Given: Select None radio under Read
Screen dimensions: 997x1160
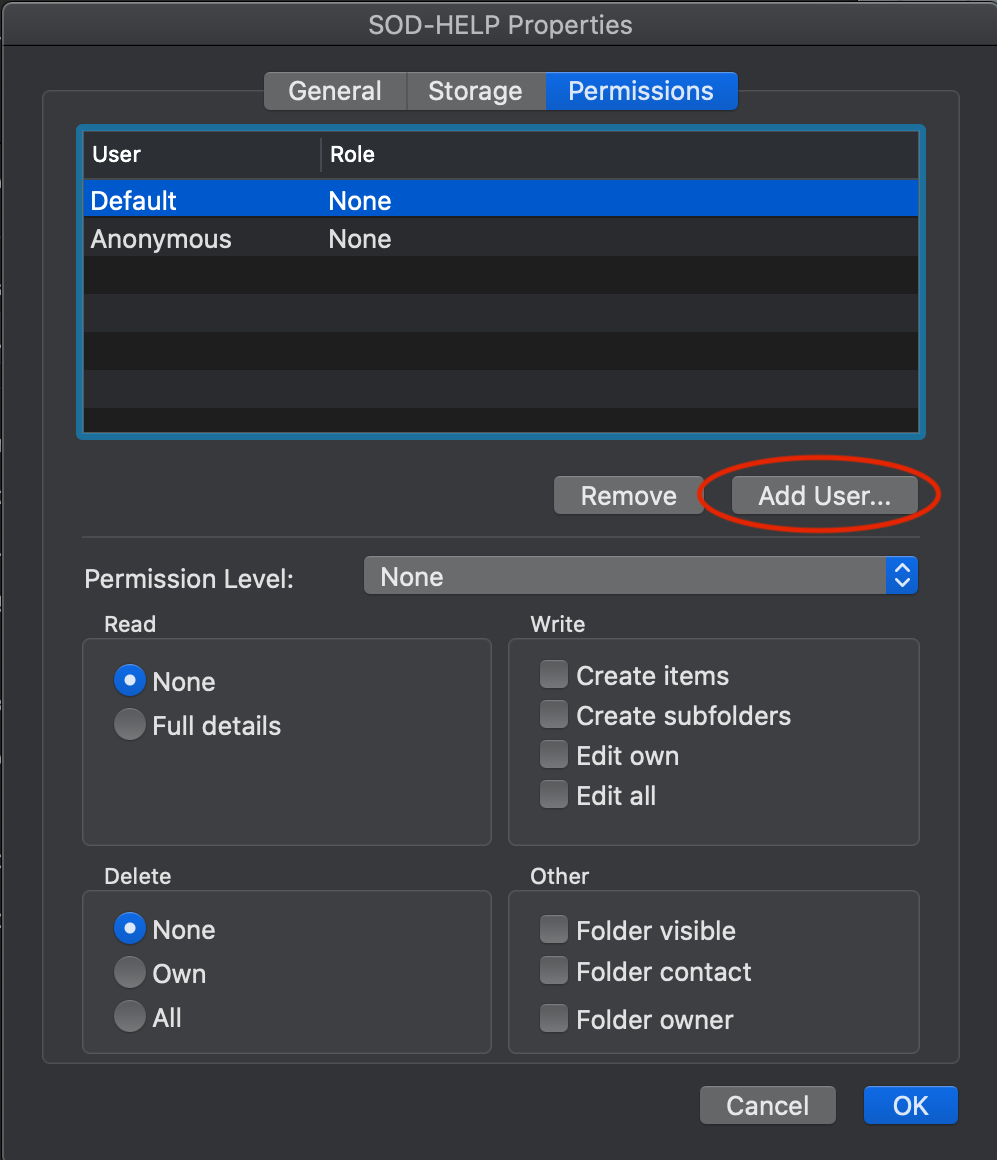Looking at the screenshot, I should 130,681.
